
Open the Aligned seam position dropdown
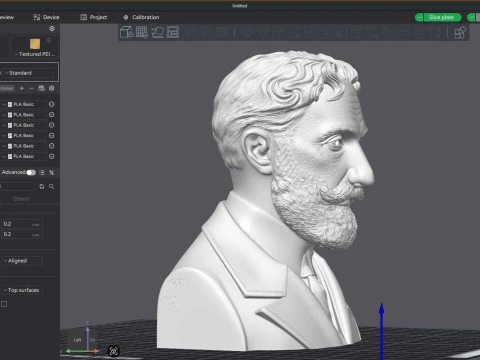[22, 261]
